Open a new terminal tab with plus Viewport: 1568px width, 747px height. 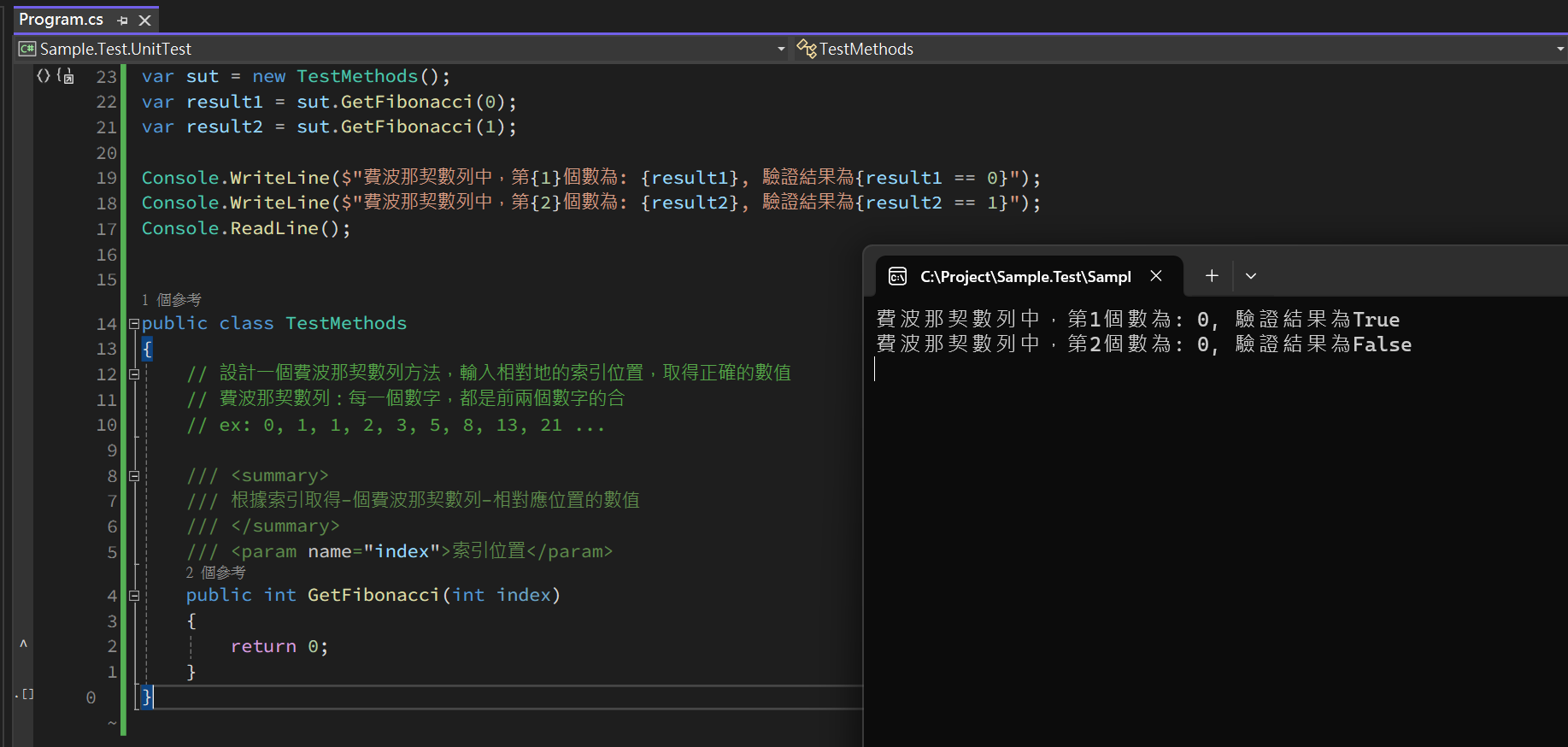click(1212, 275)
